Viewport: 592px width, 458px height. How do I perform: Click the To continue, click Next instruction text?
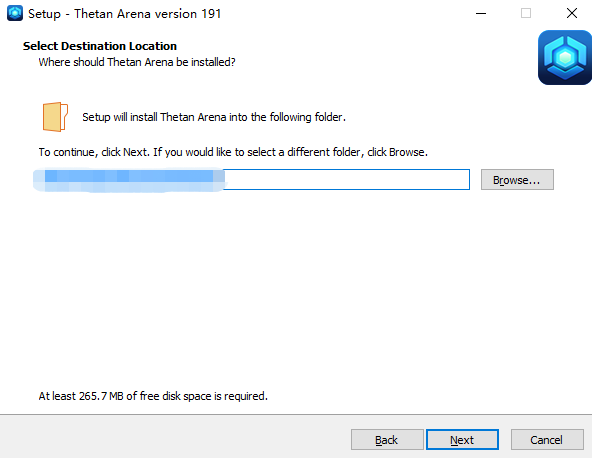pos(233,152)
